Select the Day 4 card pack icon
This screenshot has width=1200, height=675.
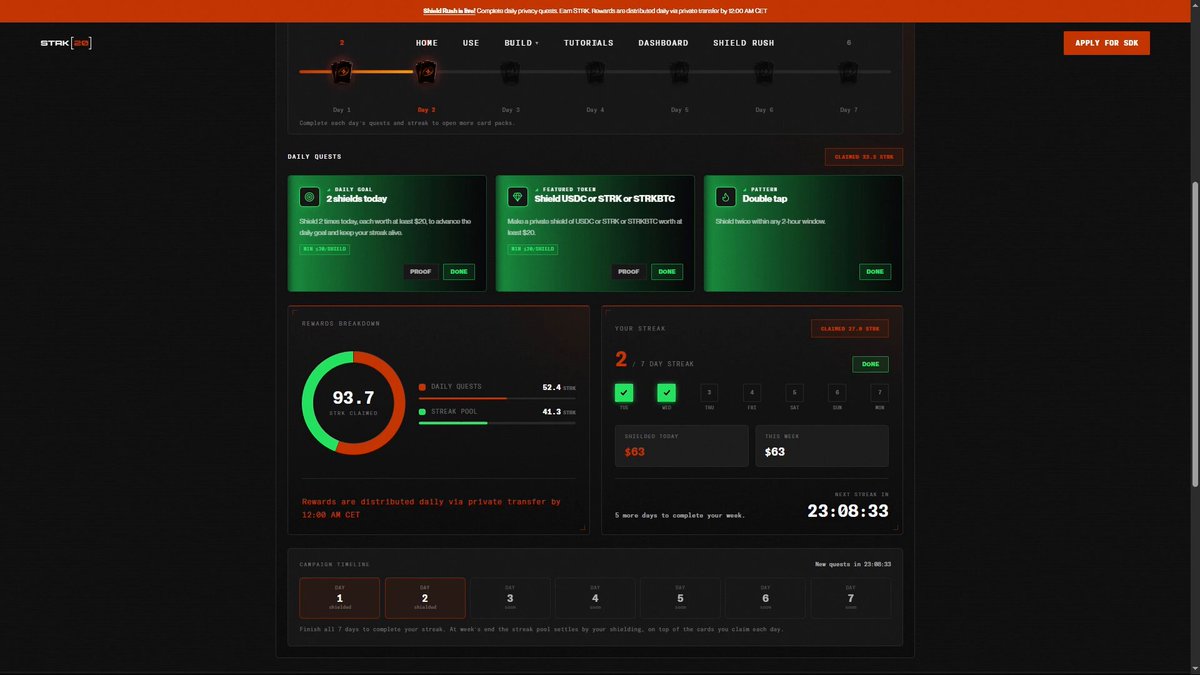(x=595, y=72)
